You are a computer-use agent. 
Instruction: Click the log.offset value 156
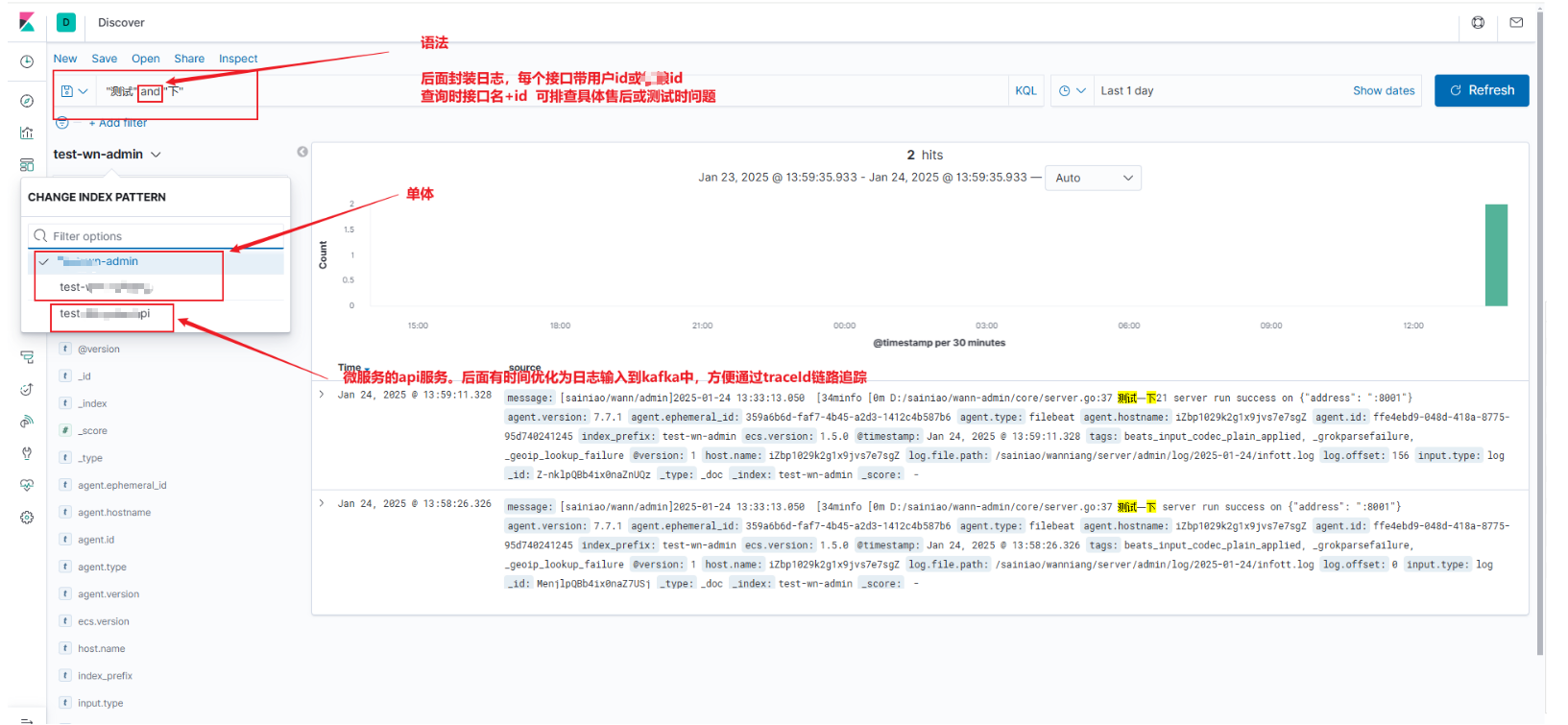point(1401,455)
